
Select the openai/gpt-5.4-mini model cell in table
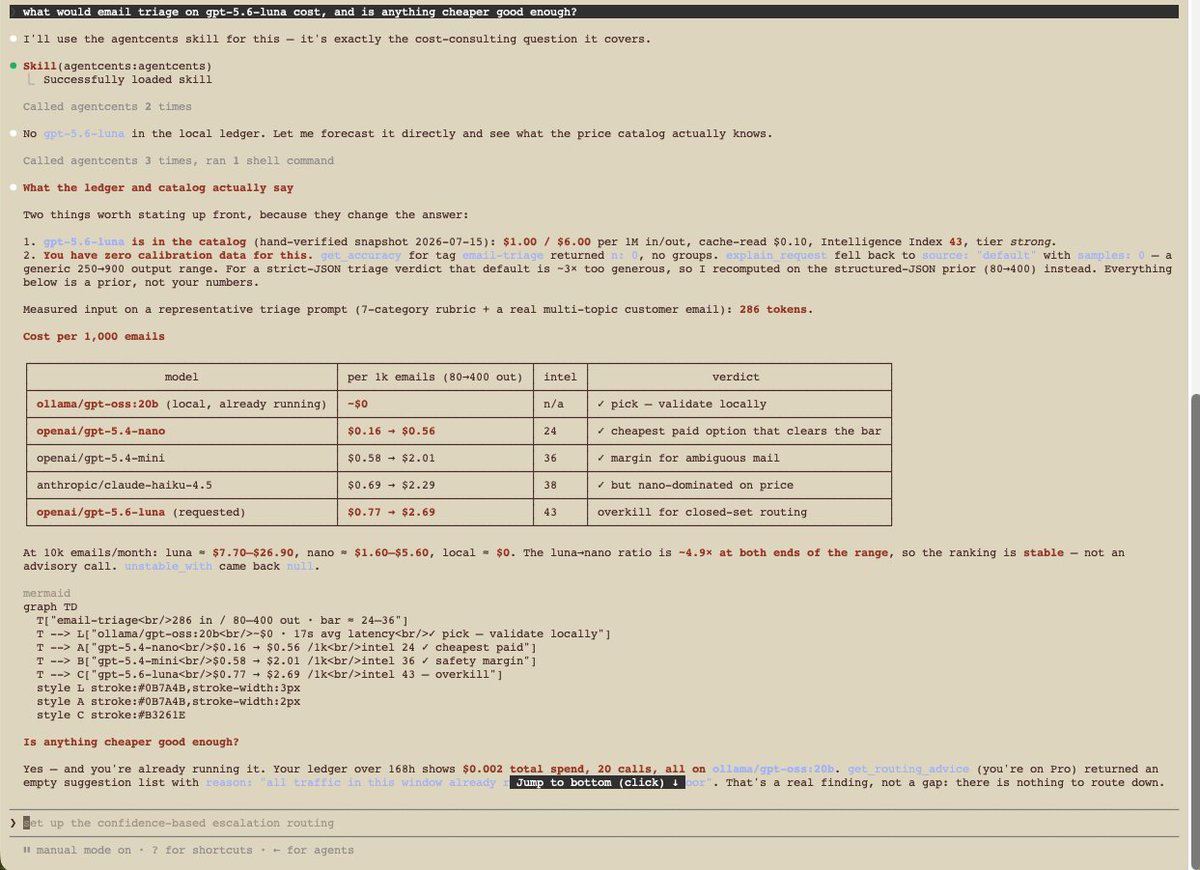pyautogui.click(x=181, y=458)
